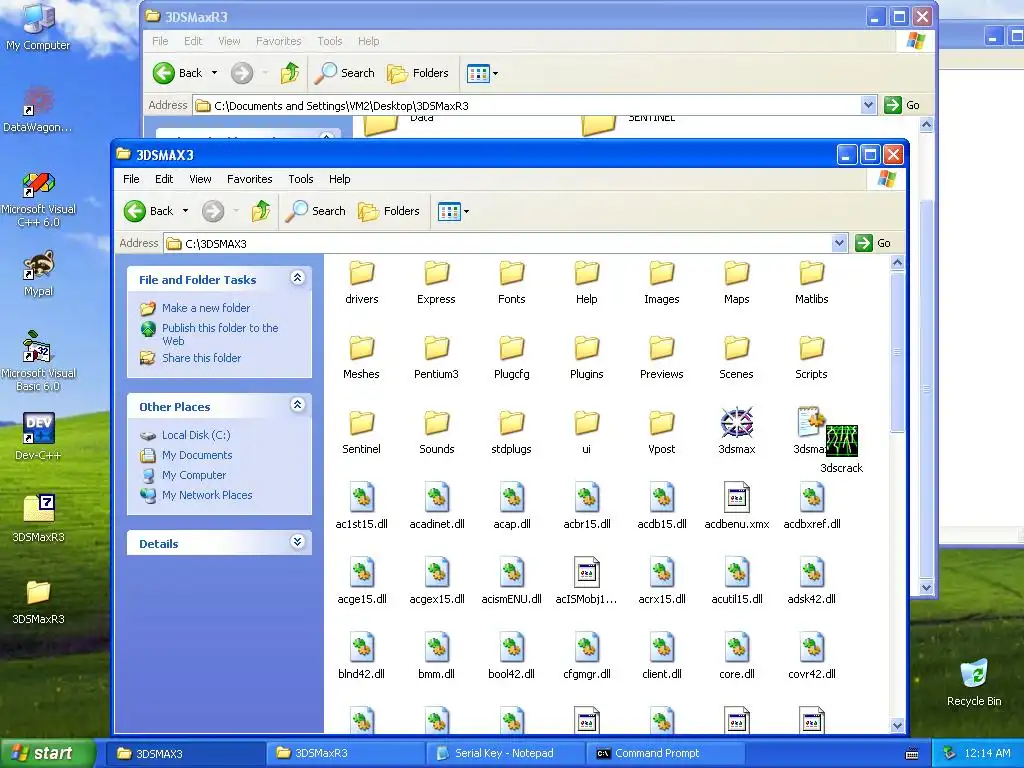
Task: Go to My Computer link in Other Places
Action: click(x=194, y=475)
